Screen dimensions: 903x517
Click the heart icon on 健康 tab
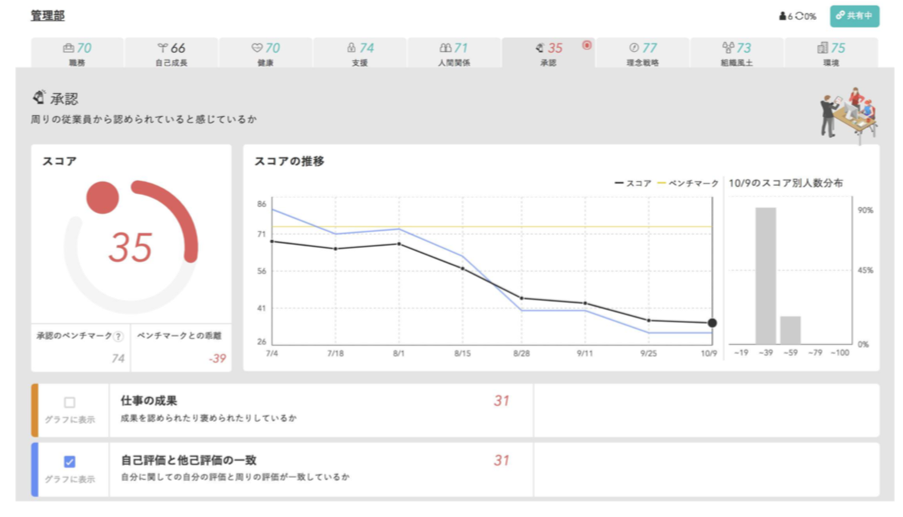pyautogui.click(x=257, y=48)
